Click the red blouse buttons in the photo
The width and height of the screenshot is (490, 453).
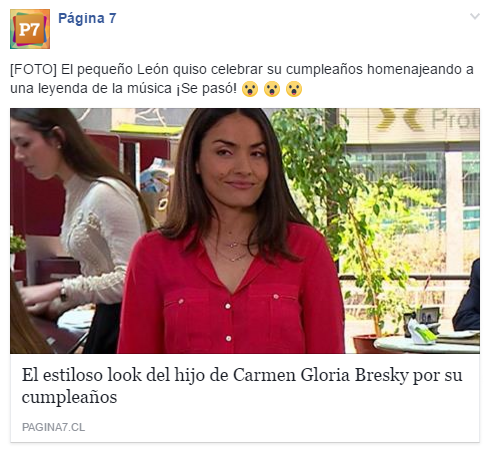[x=228, y=322]
